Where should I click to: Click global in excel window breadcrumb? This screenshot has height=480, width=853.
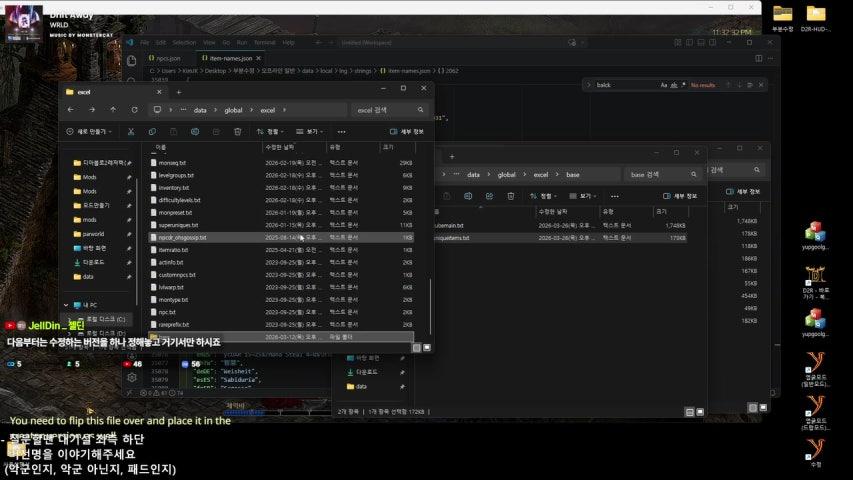click(x=233, y=110)
